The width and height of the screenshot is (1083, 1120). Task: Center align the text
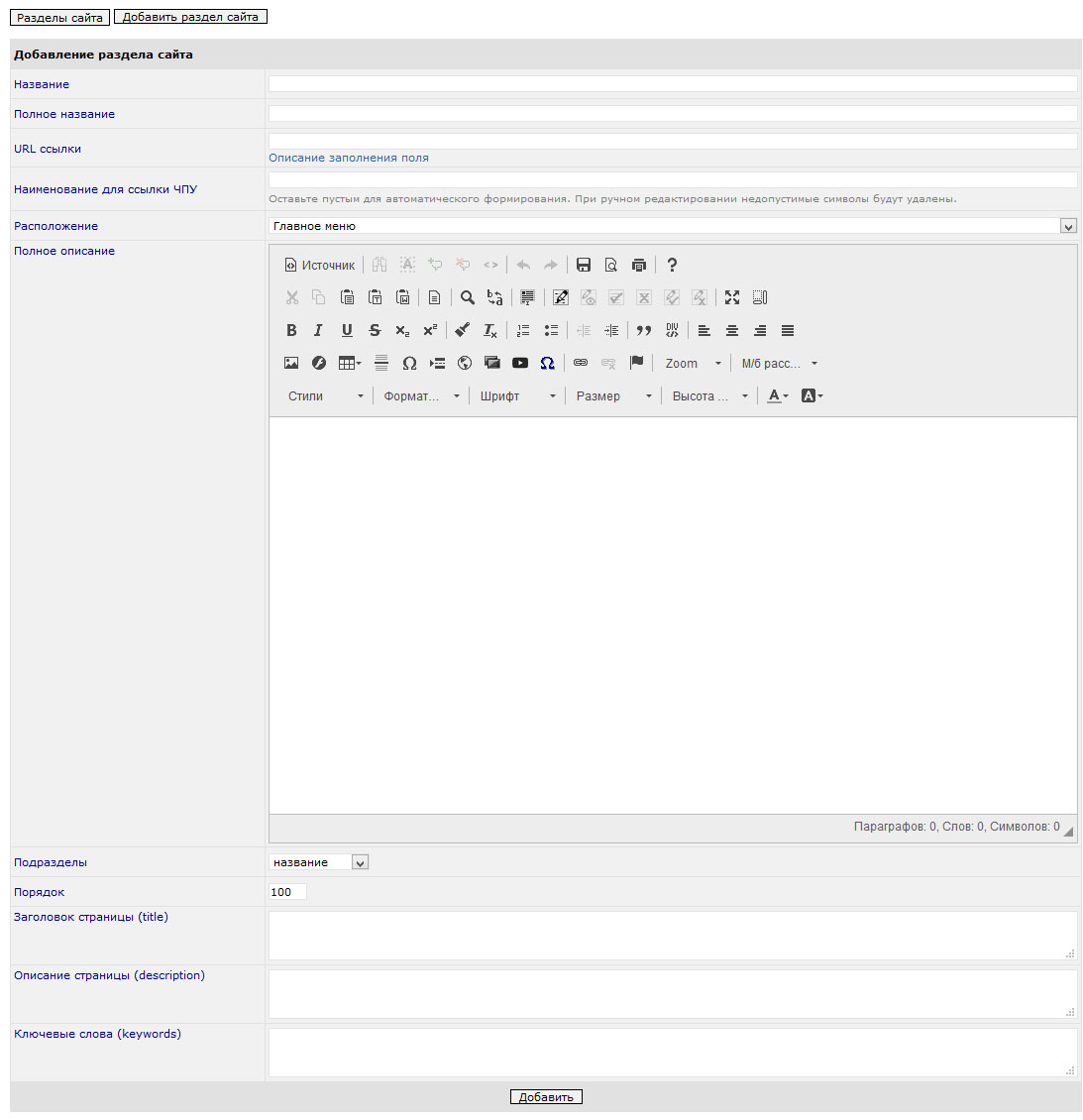point(732,330)
